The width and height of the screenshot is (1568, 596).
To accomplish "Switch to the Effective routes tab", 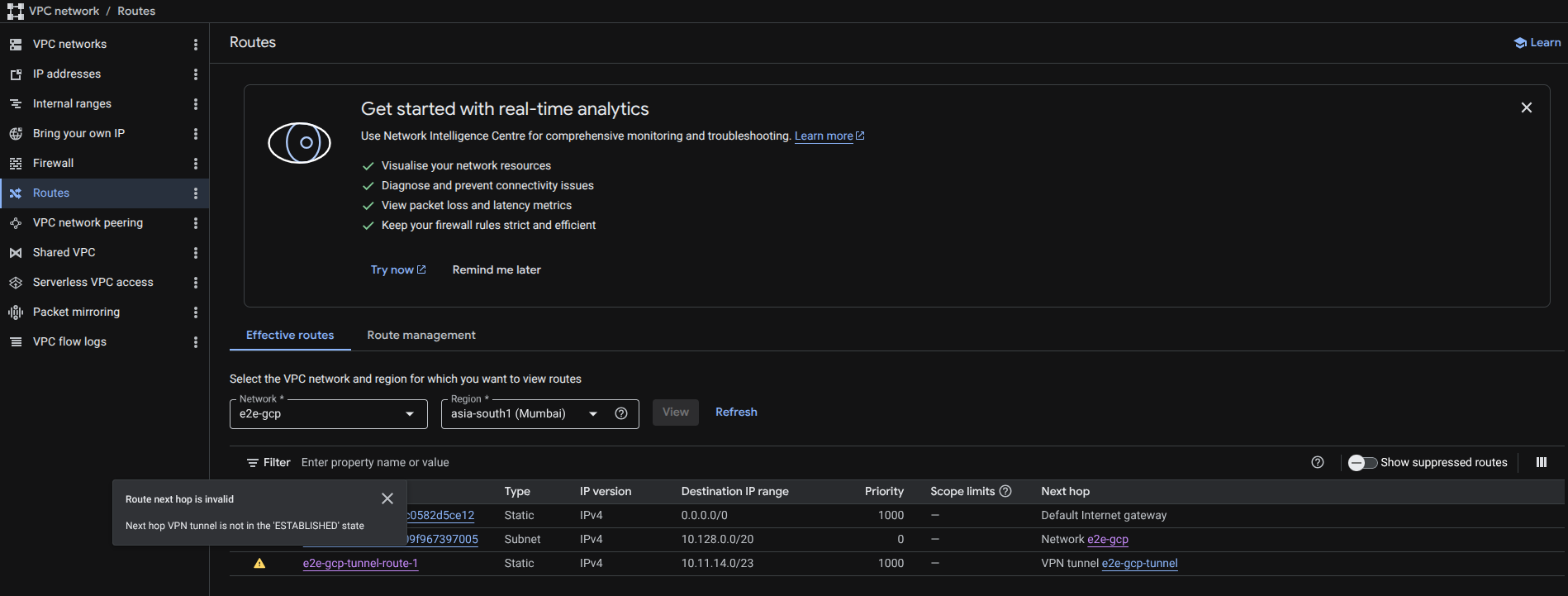I will (290, 336).
